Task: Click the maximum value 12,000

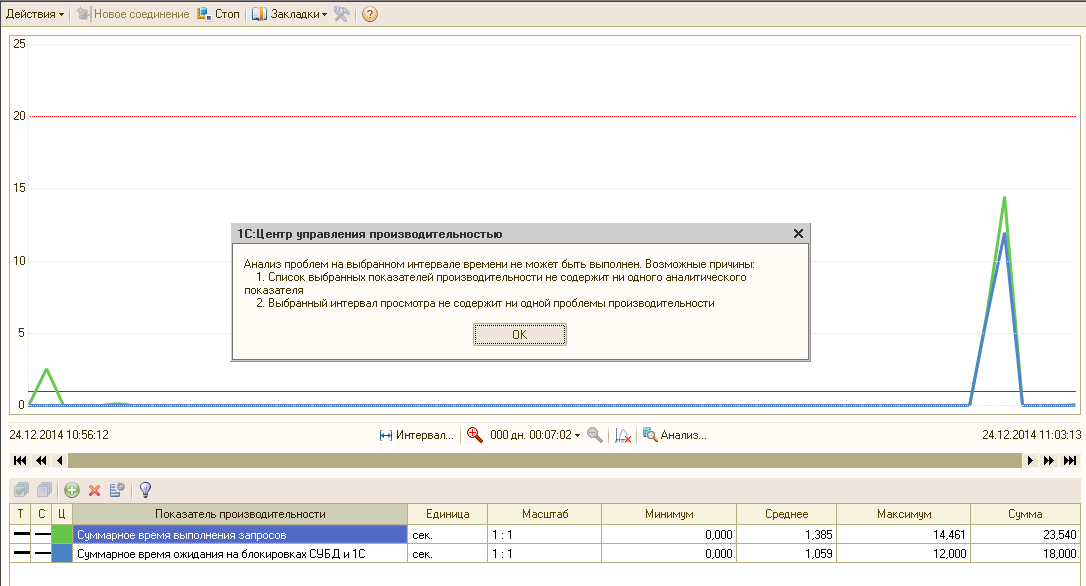Action: pyautogui.click(x=904, y=553)
